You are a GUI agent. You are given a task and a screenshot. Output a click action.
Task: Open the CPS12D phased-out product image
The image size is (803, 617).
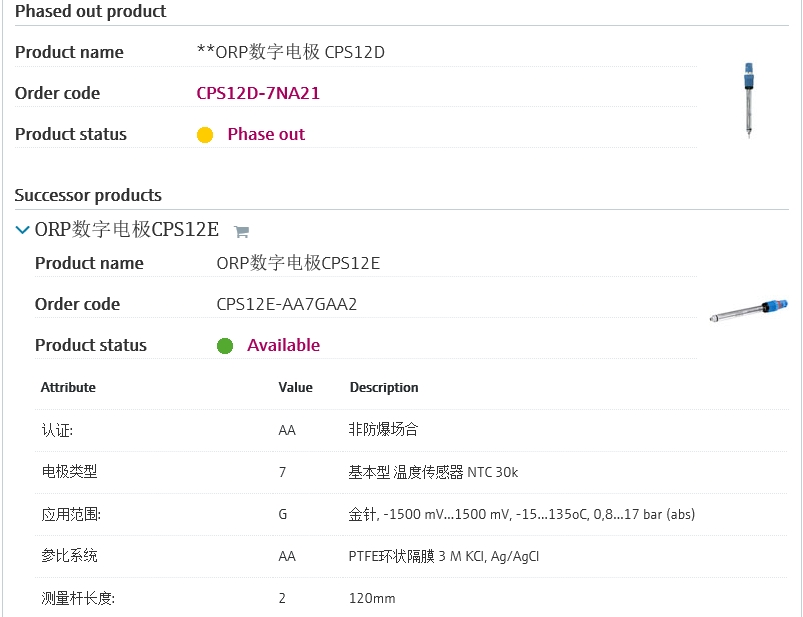(747, 99)
